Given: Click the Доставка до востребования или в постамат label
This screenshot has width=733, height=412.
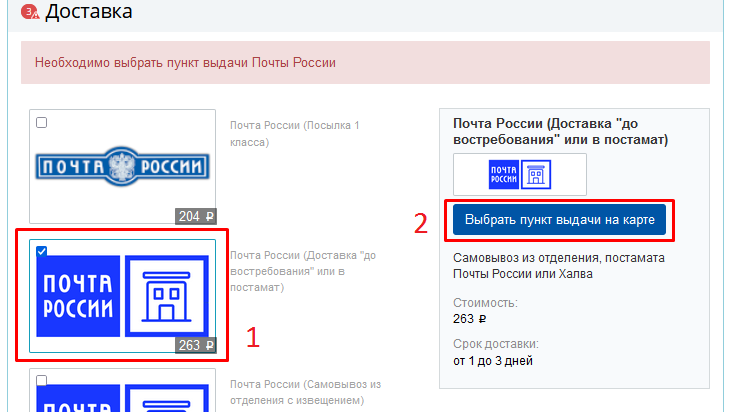Looking at the screenshot, I should 302,271.
